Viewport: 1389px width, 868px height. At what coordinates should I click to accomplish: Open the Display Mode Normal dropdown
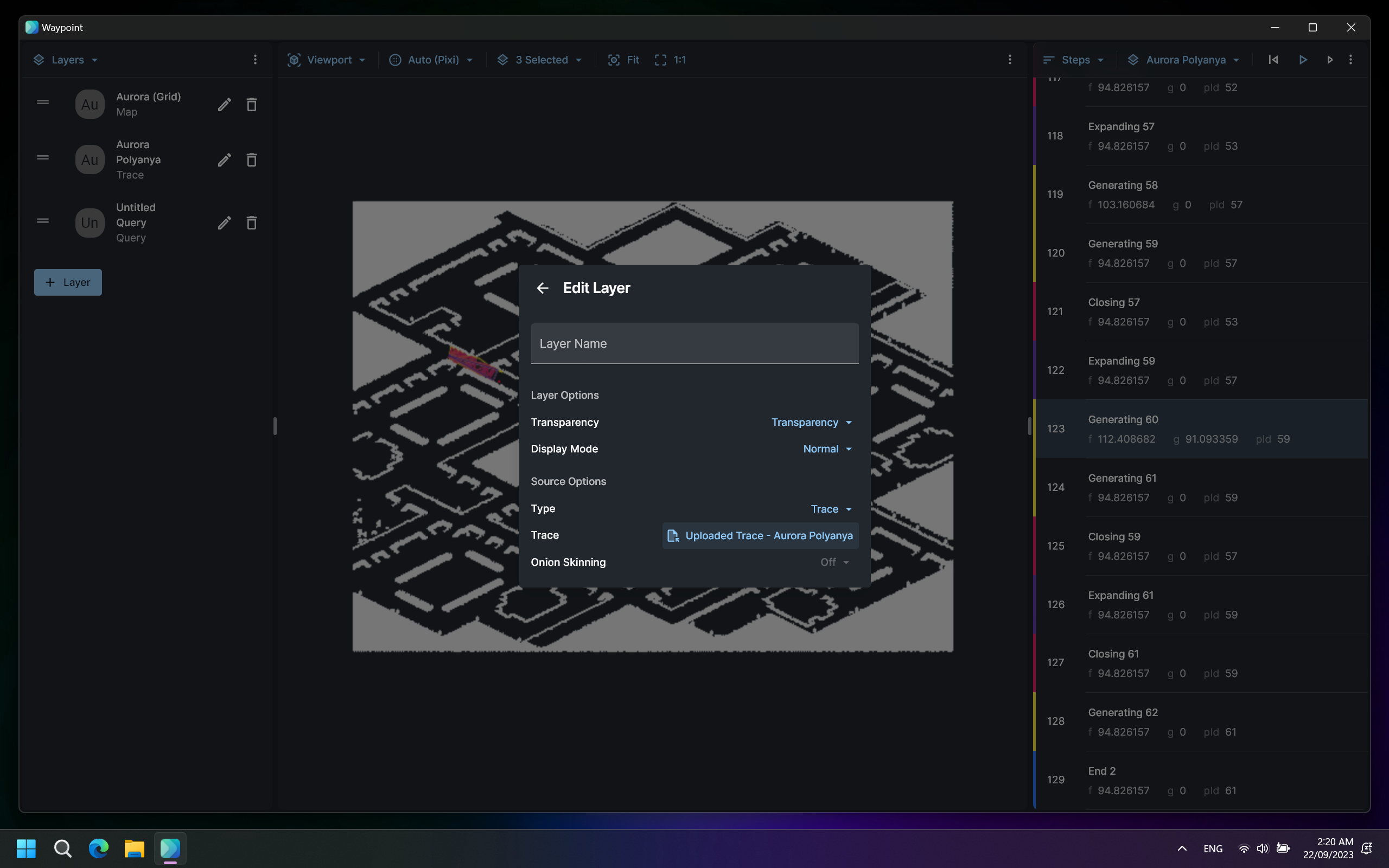[827, 449]
